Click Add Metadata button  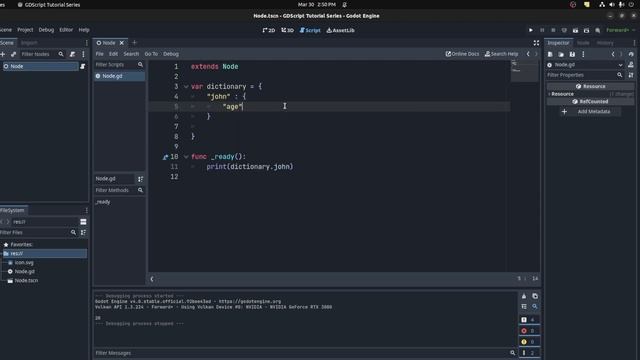tap(590, 111)
